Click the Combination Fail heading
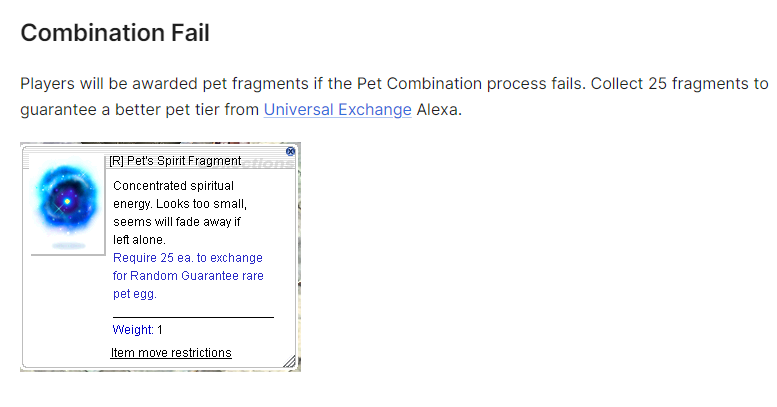Viewport: 777px width, 407px height. [x=115, y=32]
